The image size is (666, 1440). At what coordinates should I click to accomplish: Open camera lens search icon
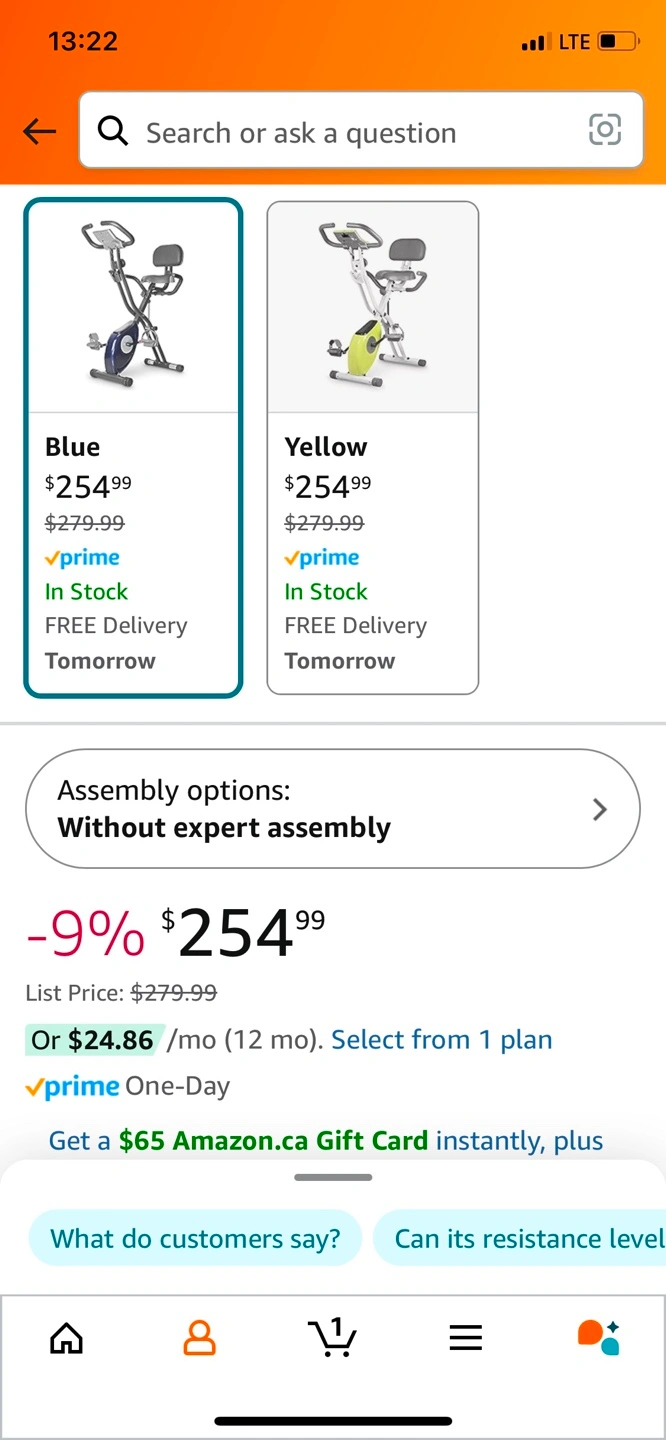(x=605, y=130)
